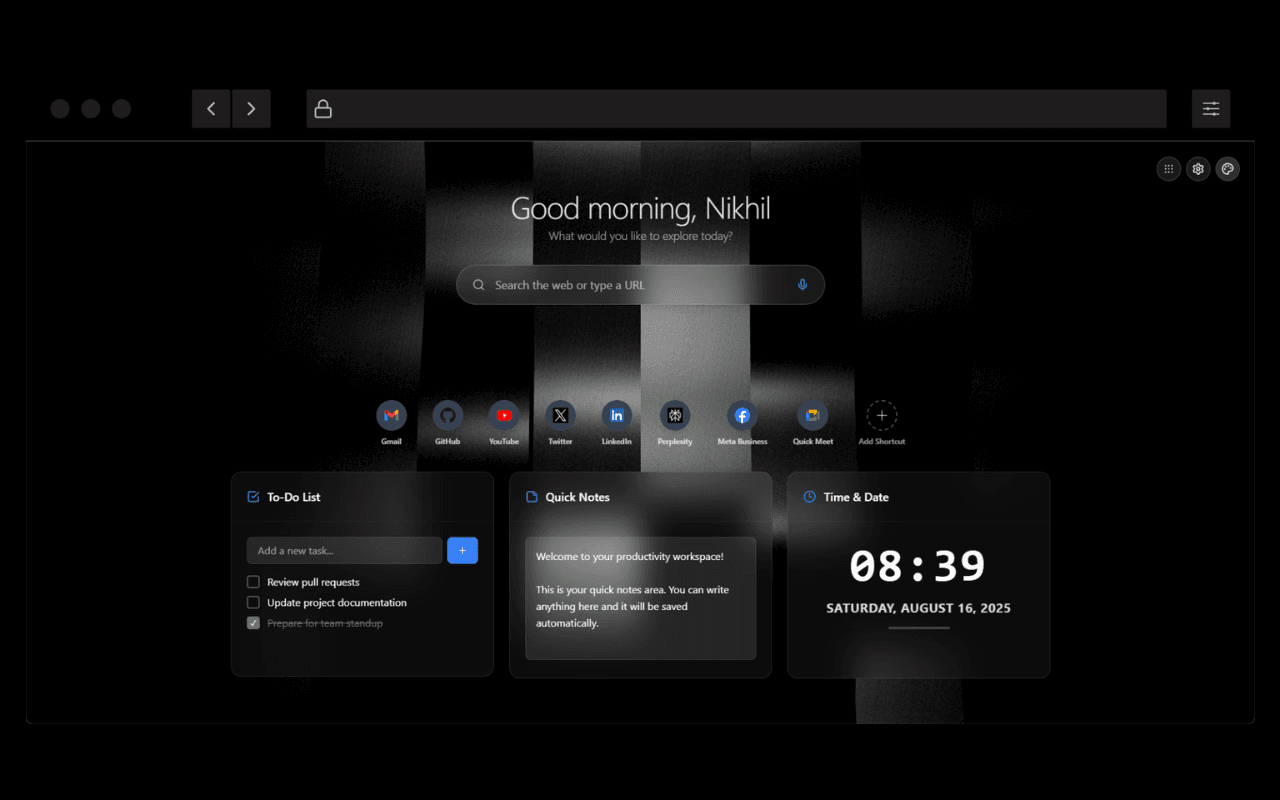Open the browser settings sliders menu

[1211, 108]
